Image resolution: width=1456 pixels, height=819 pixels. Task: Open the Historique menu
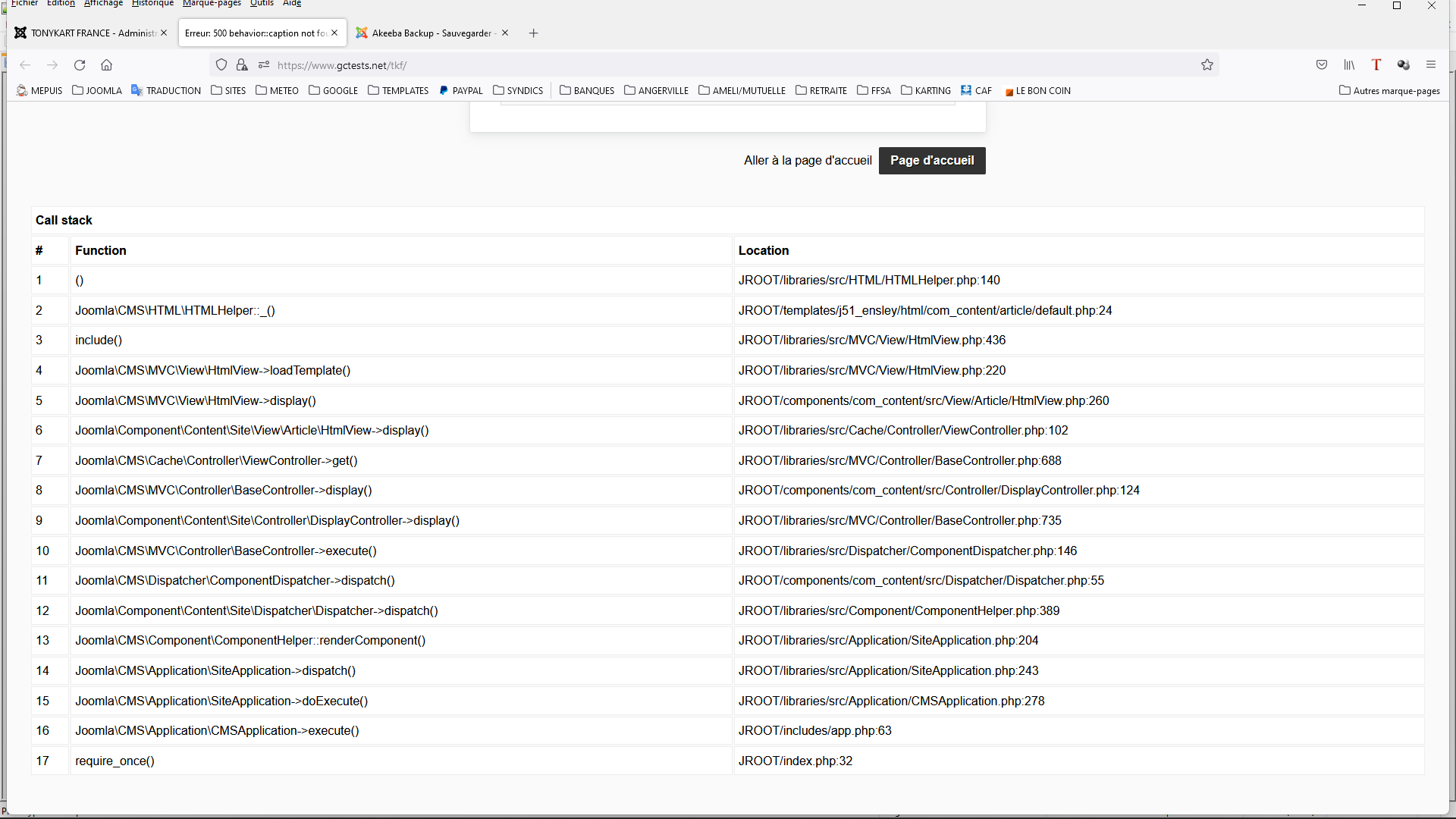tap(152, 4)
